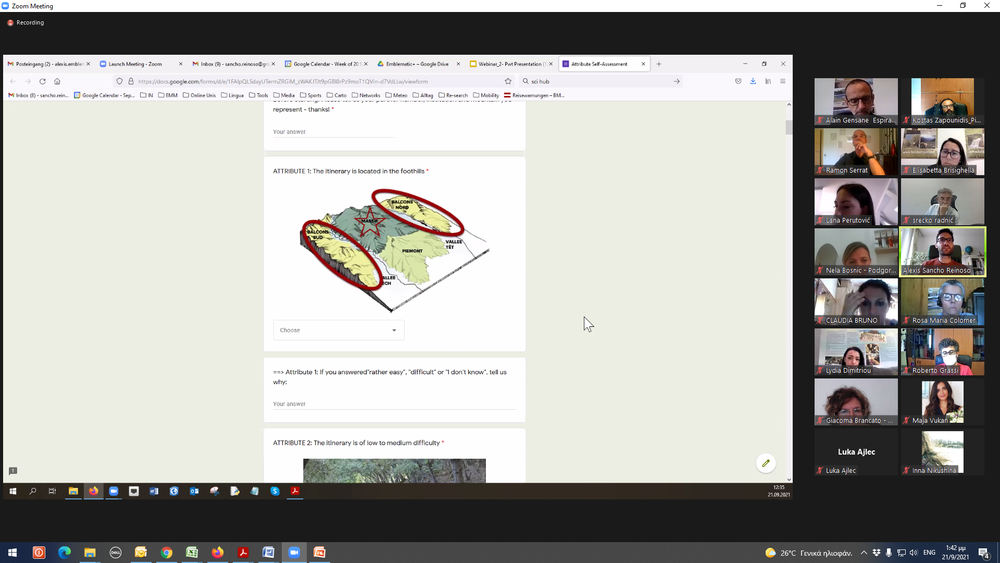
Task: Click the Dropbox icon in system tray
Action: click(876, 552)
